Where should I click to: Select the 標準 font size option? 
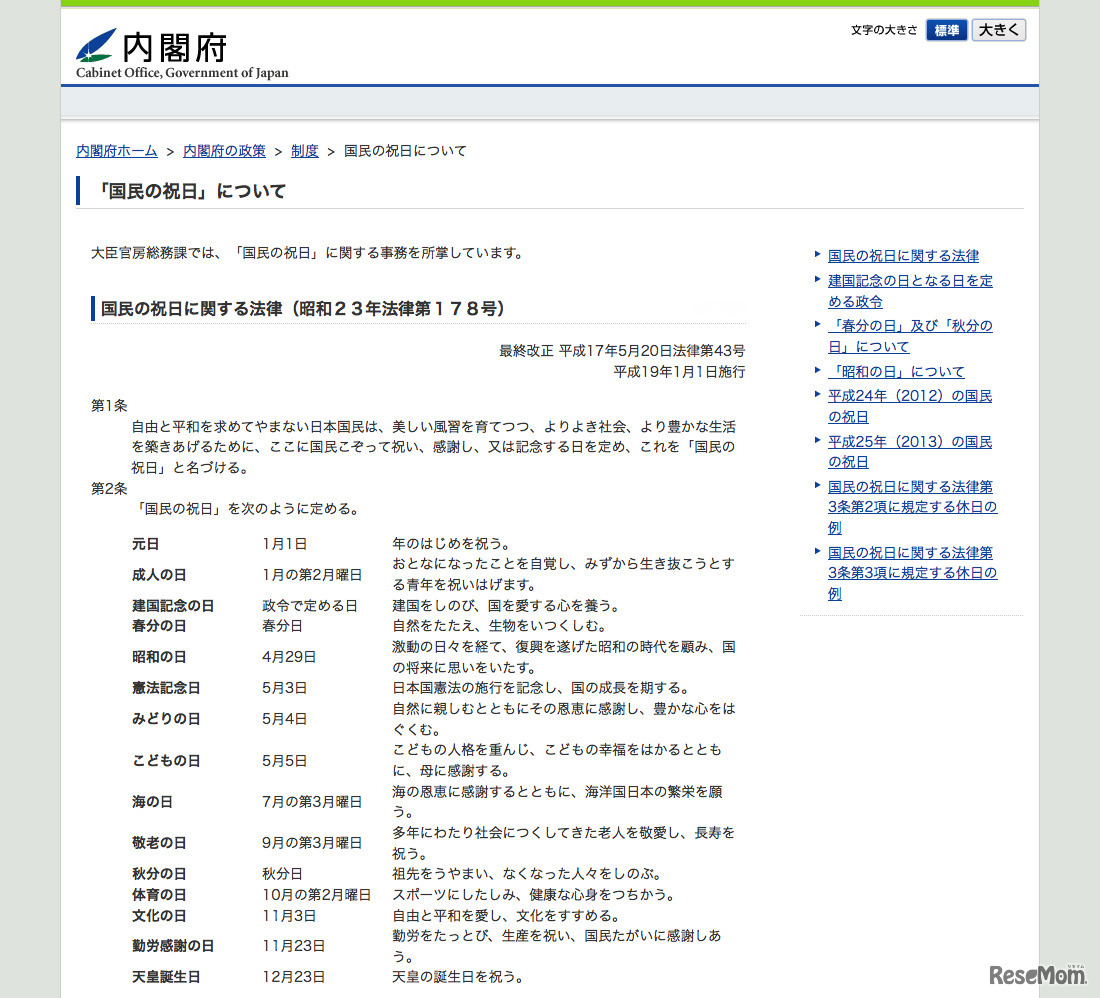pos(946,30)
